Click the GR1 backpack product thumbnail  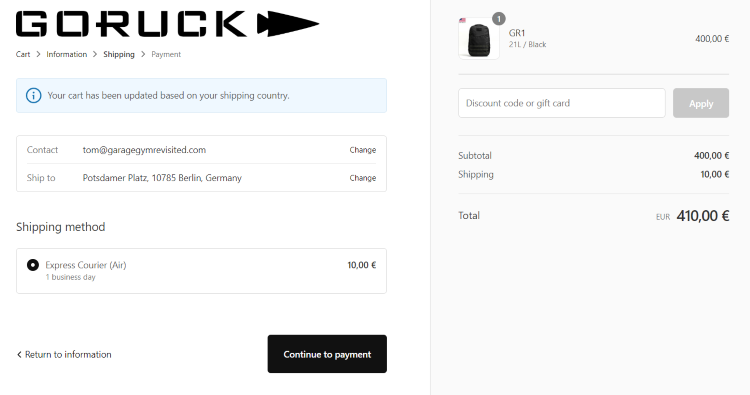pos(479,39)
